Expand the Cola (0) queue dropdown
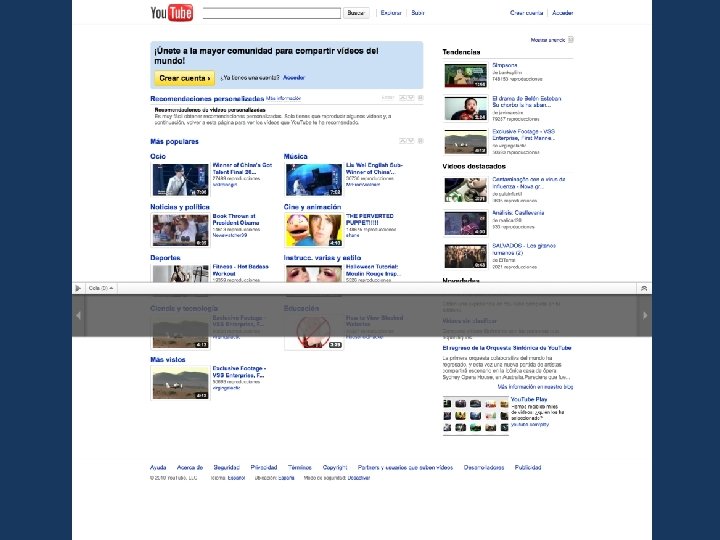 101,288
